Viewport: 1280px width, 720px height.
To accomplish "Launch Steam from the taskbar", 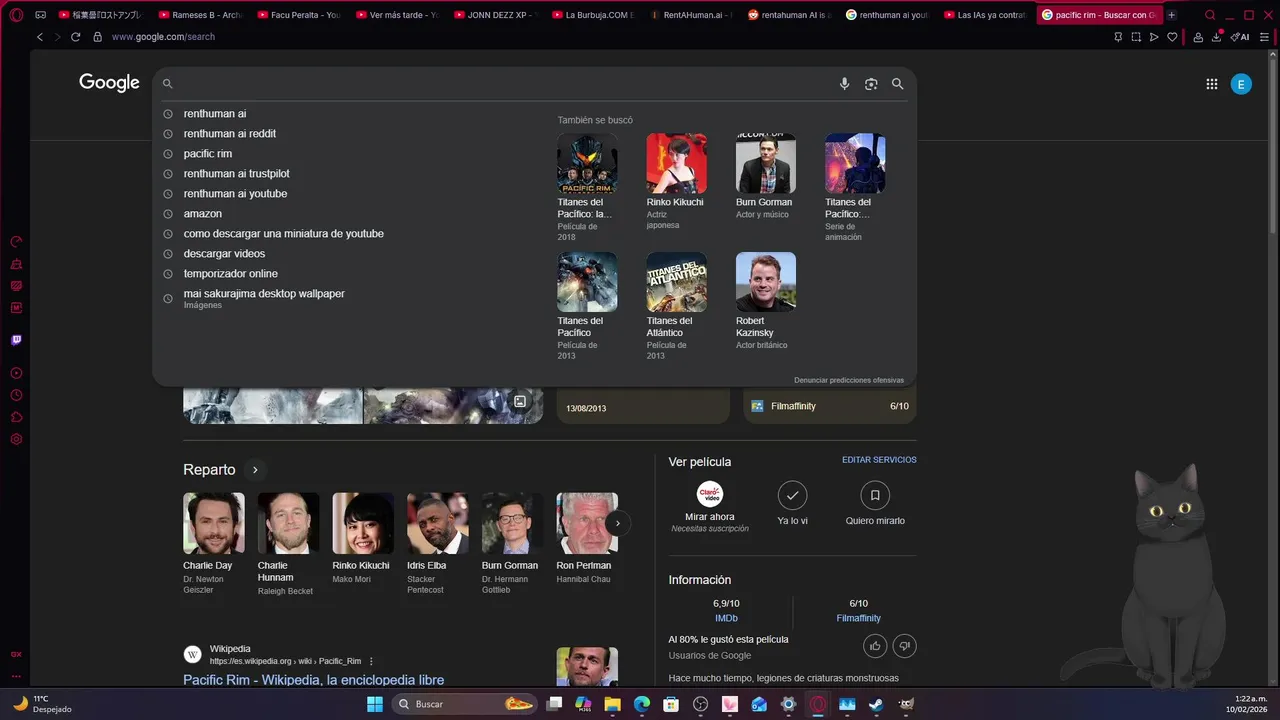I will [876, 704].
